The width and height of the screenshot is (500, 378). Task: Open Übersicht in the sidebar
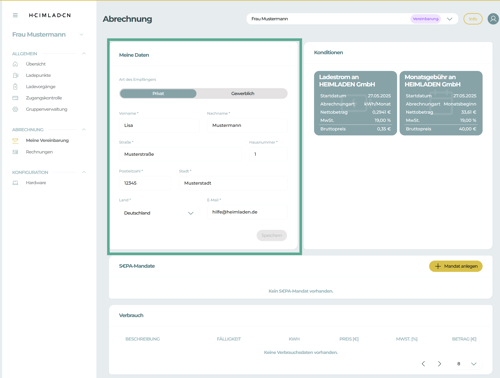coord(36,64)
